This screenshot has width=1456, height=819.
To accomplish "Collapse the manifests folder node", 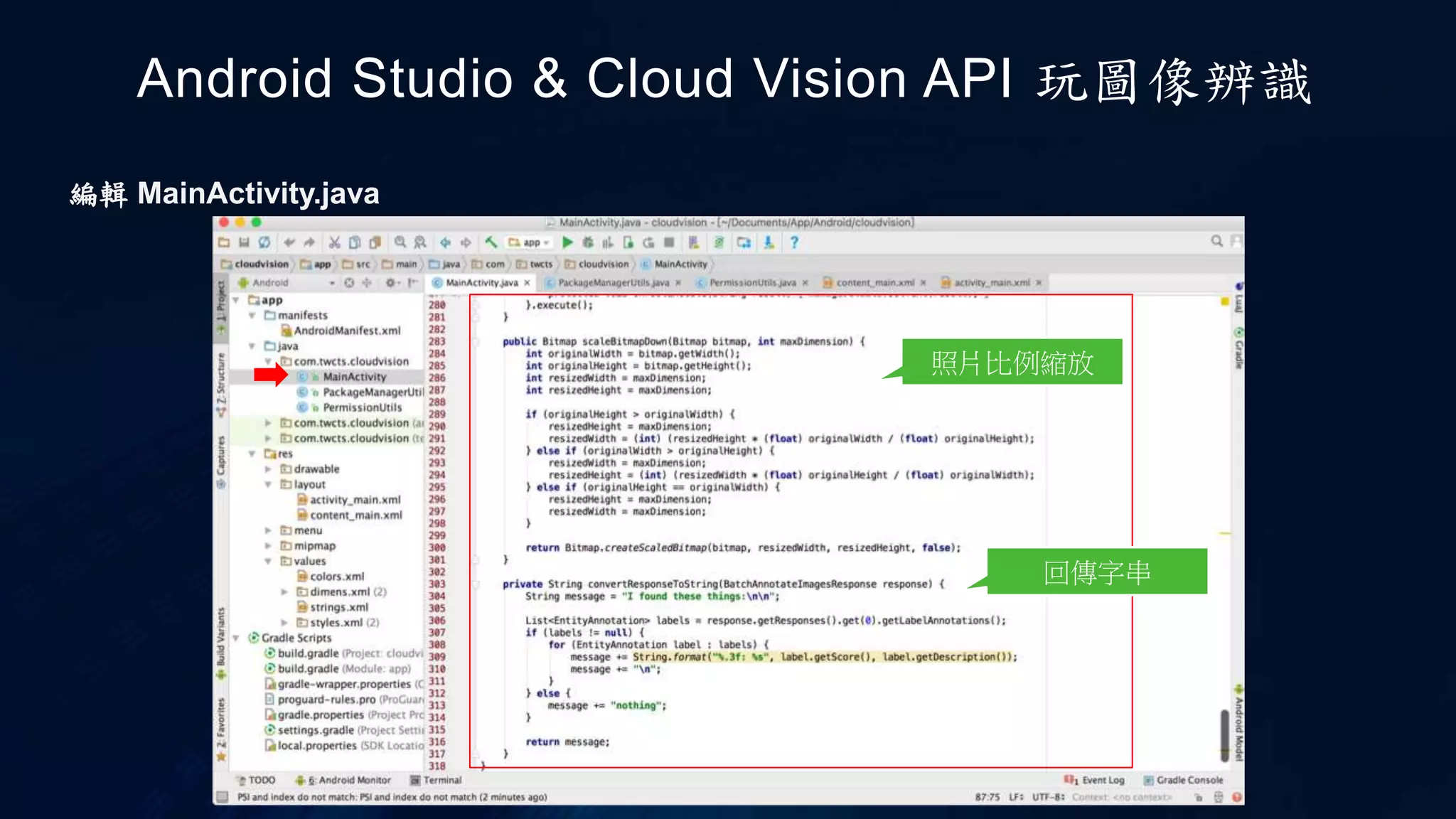I will [x=252, y=315].
